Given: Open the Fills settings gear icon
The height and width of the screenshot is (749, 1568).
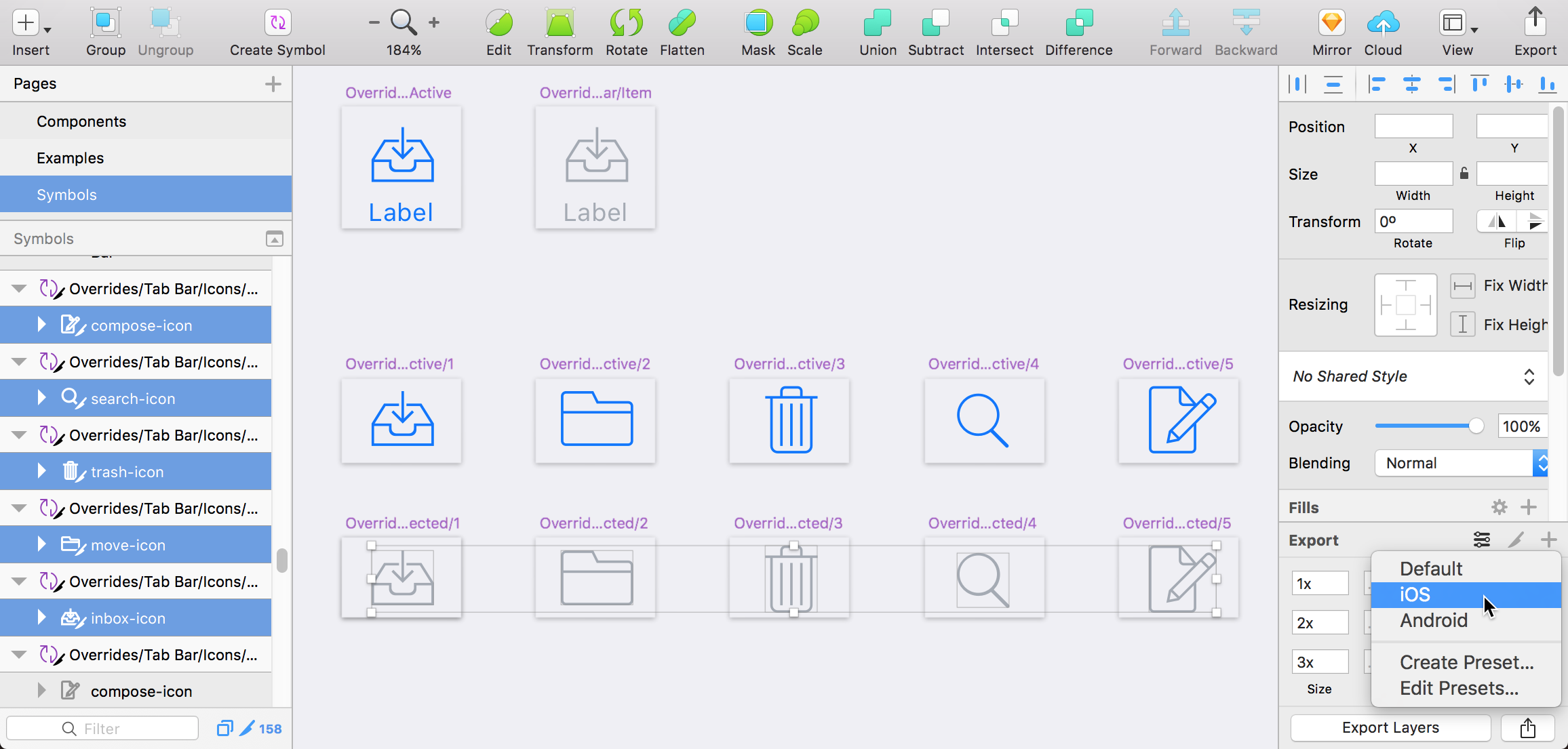Looking at the screenshot, I should point(1500,507).
